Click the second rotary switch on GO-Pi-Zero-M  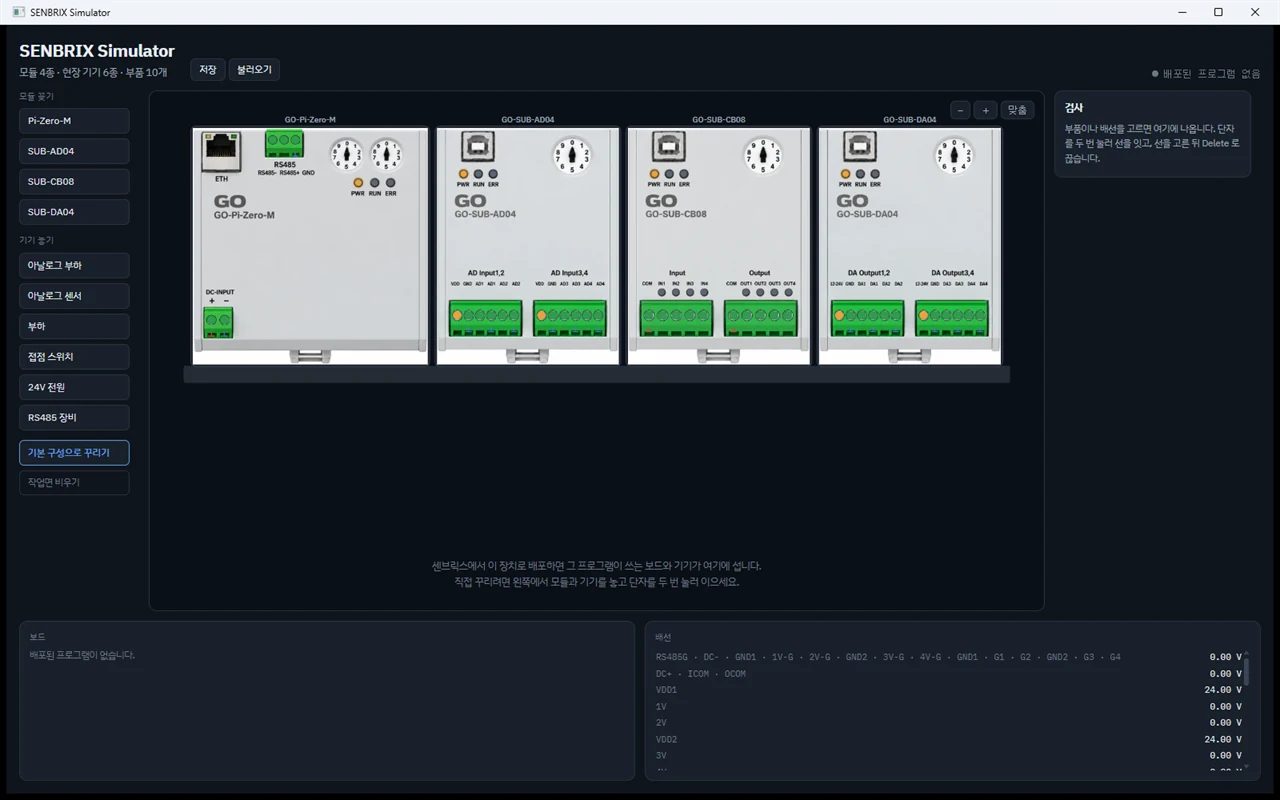[x=386, y=155]
